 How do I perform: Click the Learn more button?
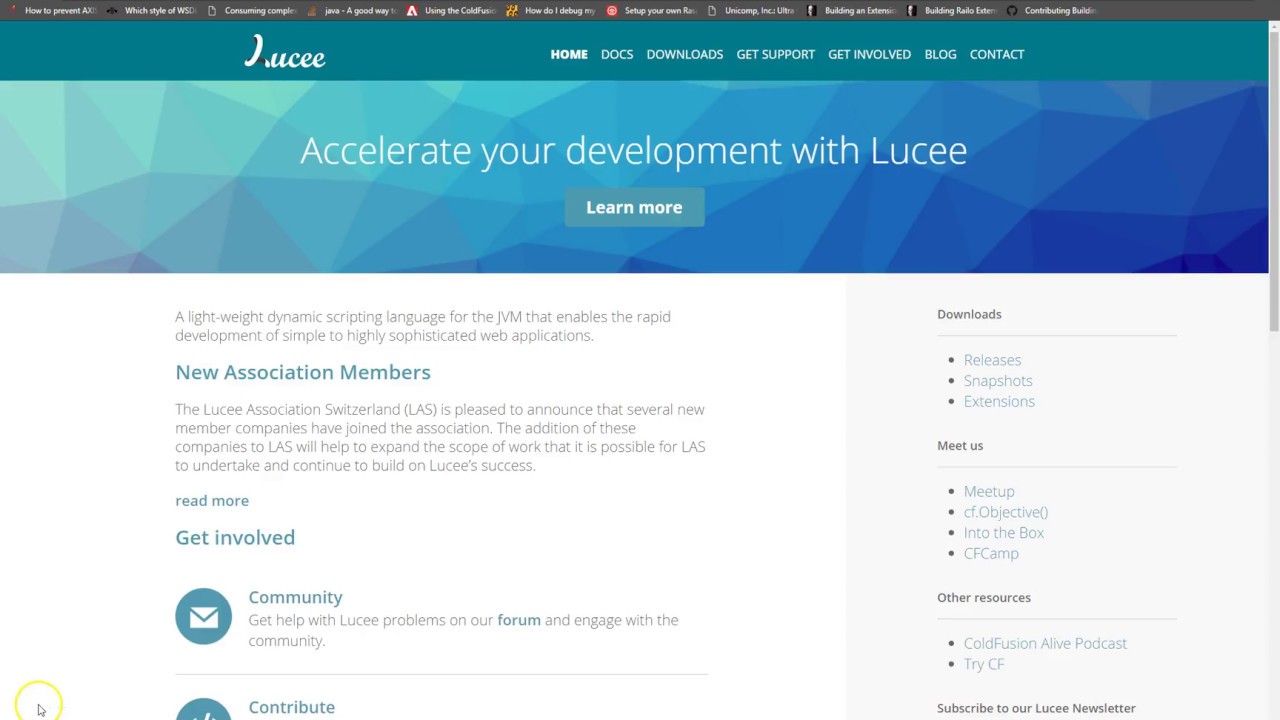[634, 207]
